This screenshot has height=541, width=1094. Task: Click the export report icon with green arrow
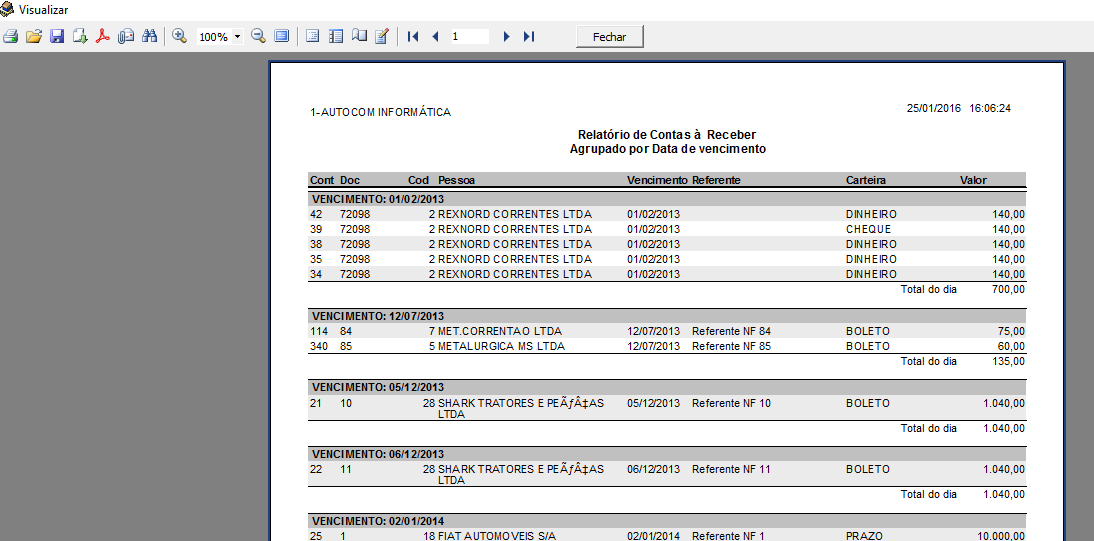click(x=80, y=37)
